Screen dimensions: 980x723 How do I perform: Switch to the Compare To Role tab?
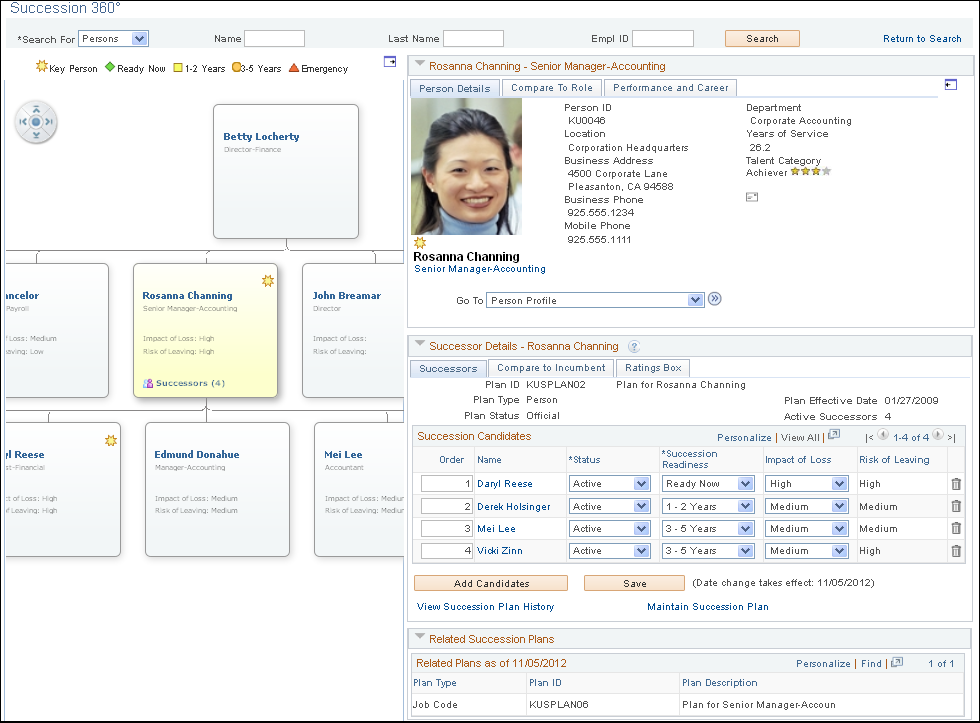click(552, 87)
